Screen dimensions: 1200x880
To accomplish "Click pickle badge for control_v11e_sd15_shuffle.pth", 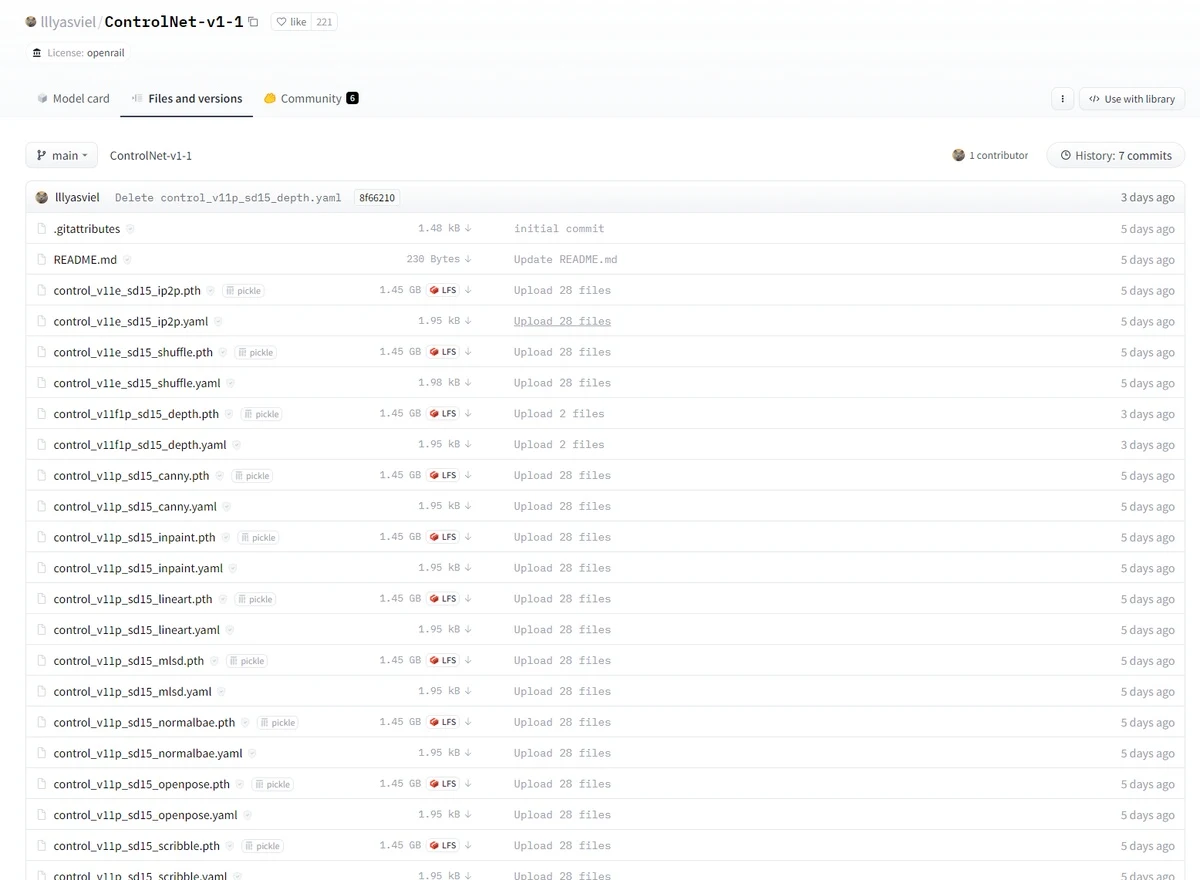I will click(256, 353).
